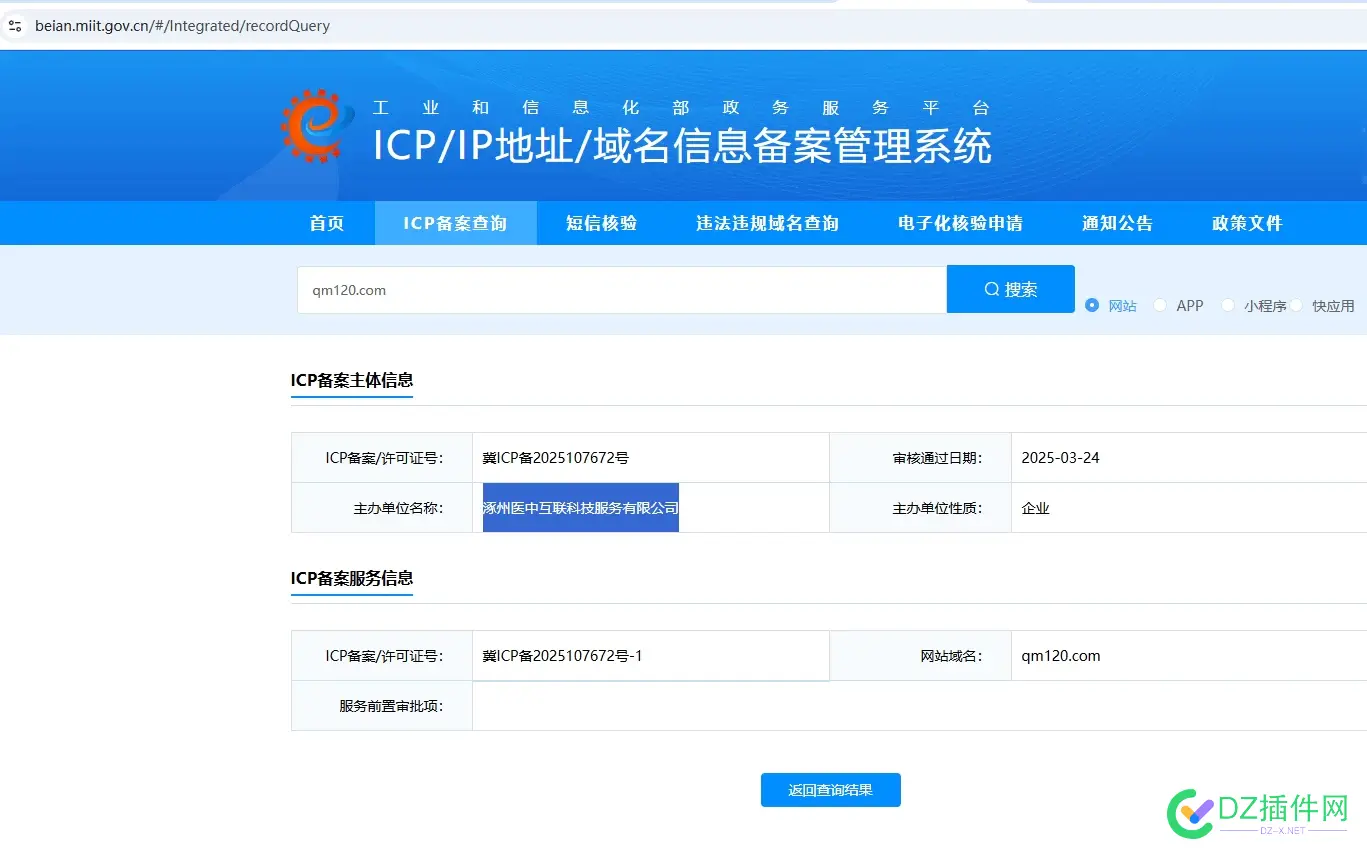Click the 返回查询结果 button
Viewport: 1367px width, 854px height.
830,790
